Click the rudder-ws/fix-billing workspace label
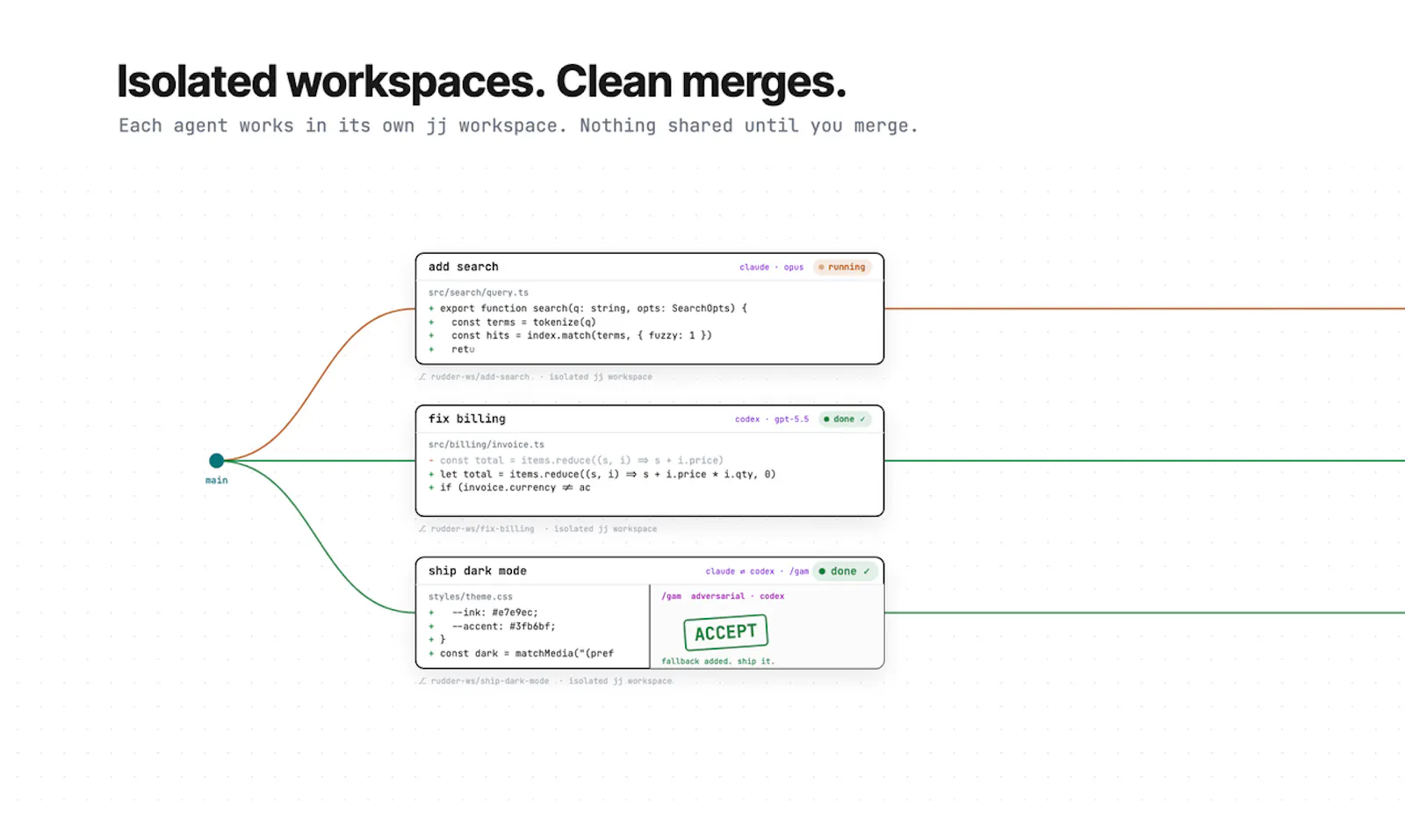The image size is (1405, 840). 482,528
